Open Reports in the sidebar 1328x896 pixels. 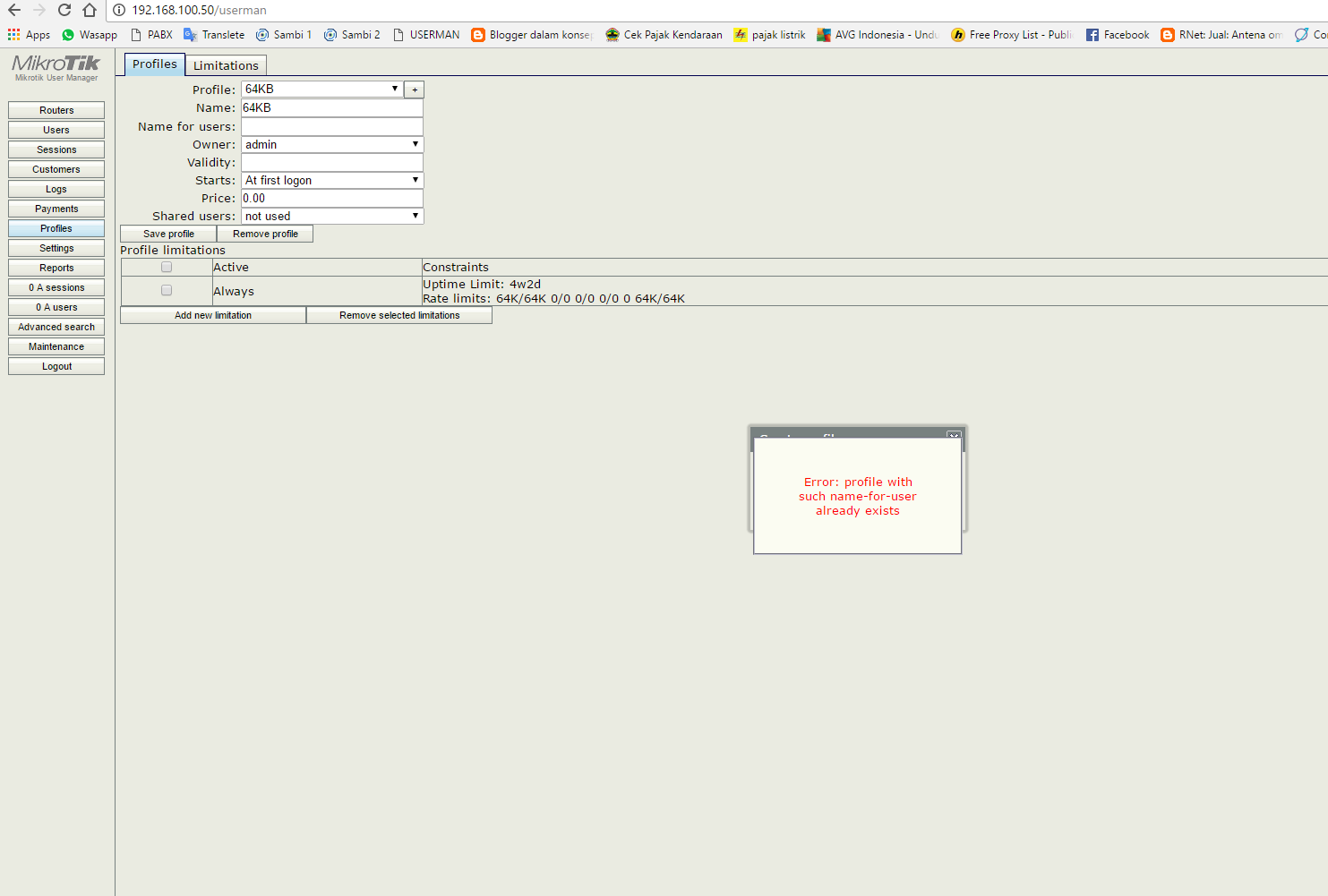pyautogui.click(x=56, y=268)
